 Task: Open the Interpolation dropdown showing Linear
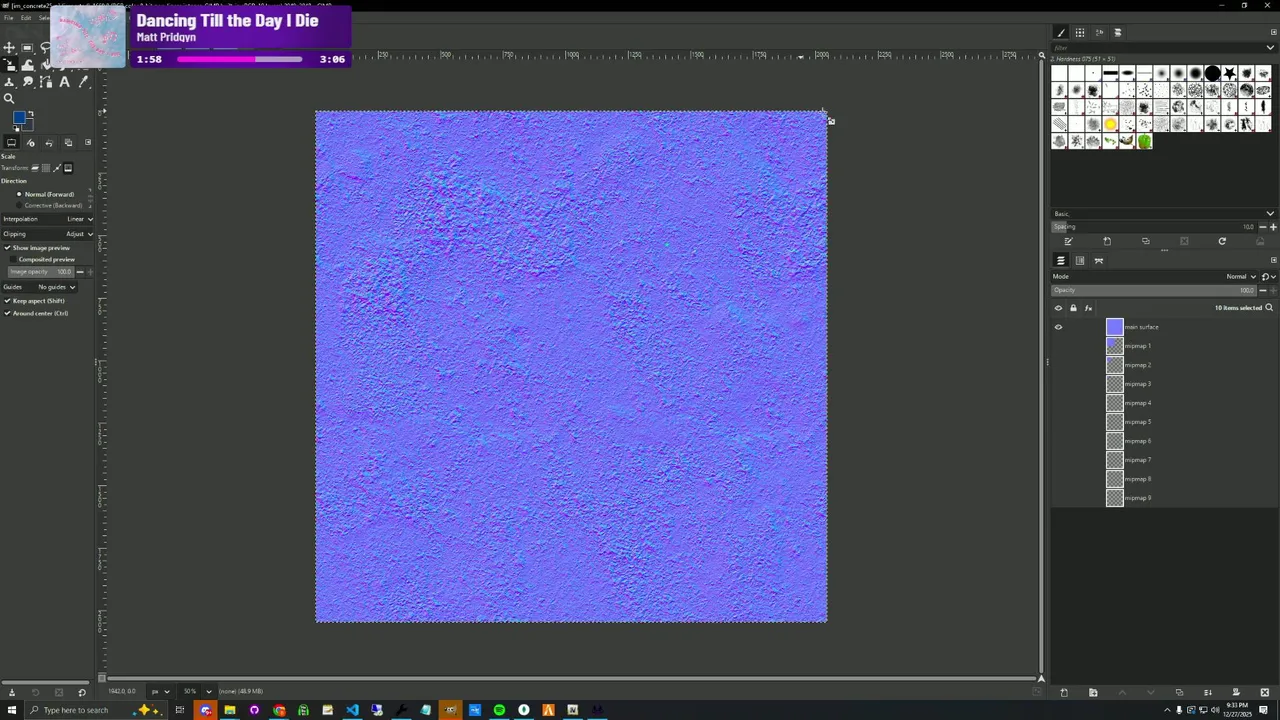tap(48, 219)
